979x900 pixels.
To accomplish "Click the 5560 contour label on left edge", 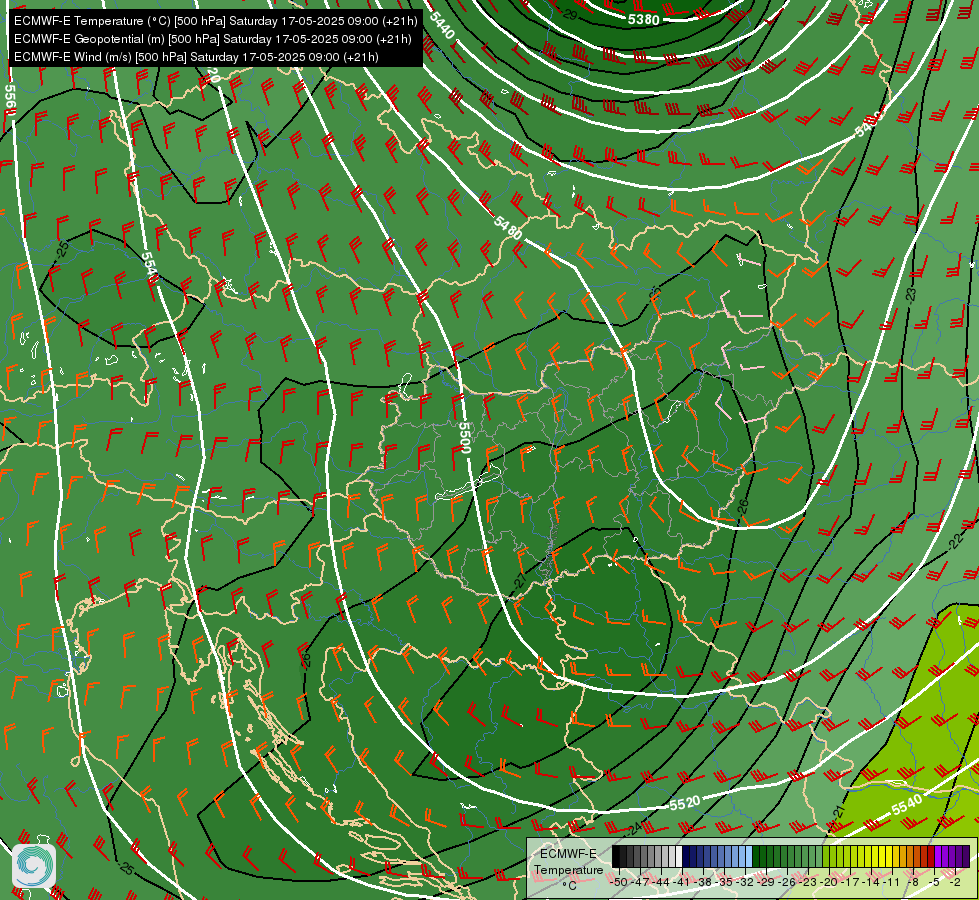I will coord(9,101).
